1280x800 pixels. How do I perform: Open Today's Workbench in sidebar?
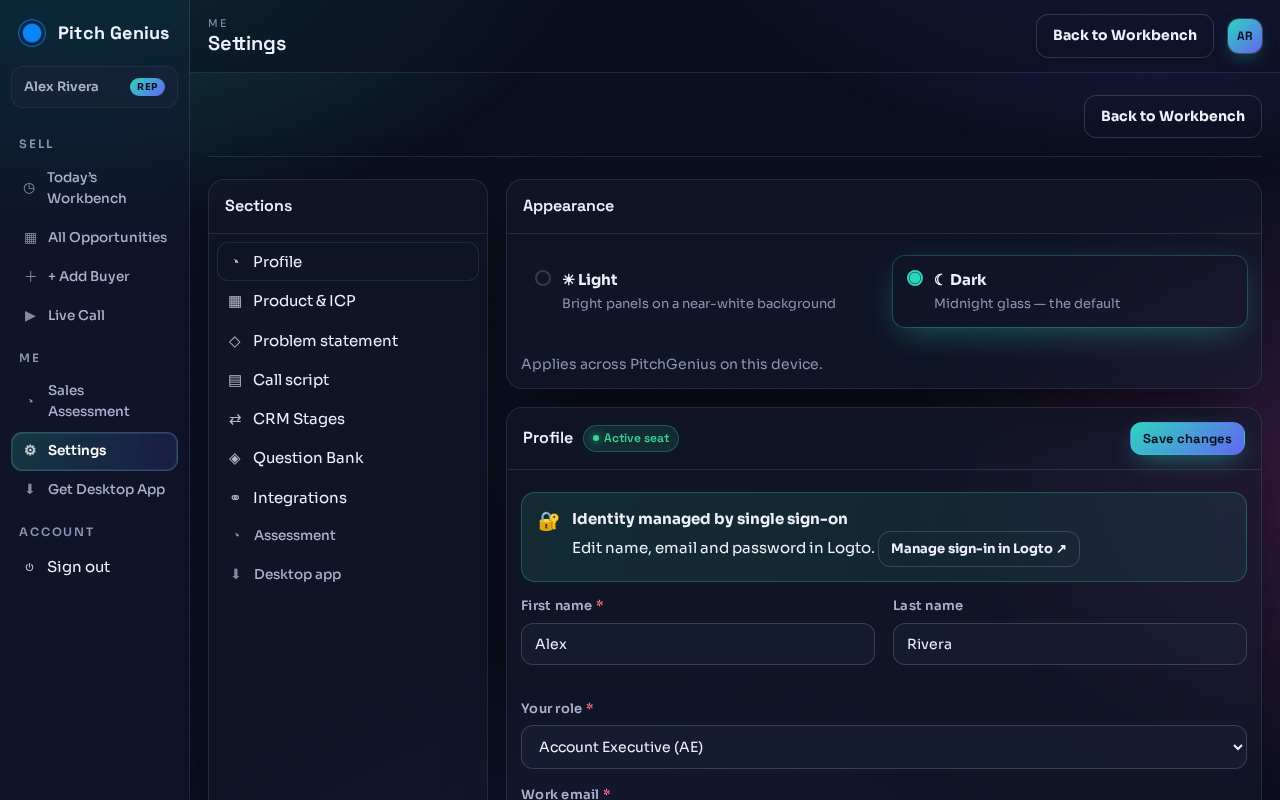point(94,188)
